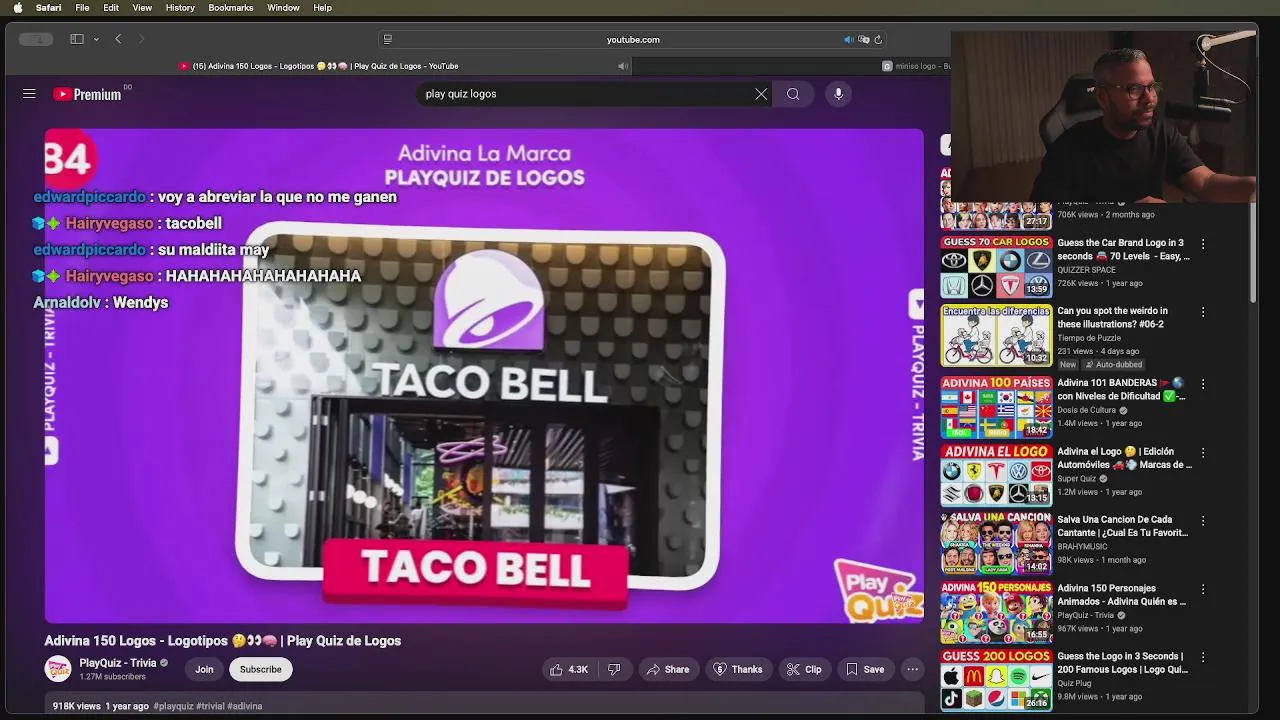Click the Taco Bell video player
Image resolution: width=1280 pixels, height=720 pixels.
point(484,376)
